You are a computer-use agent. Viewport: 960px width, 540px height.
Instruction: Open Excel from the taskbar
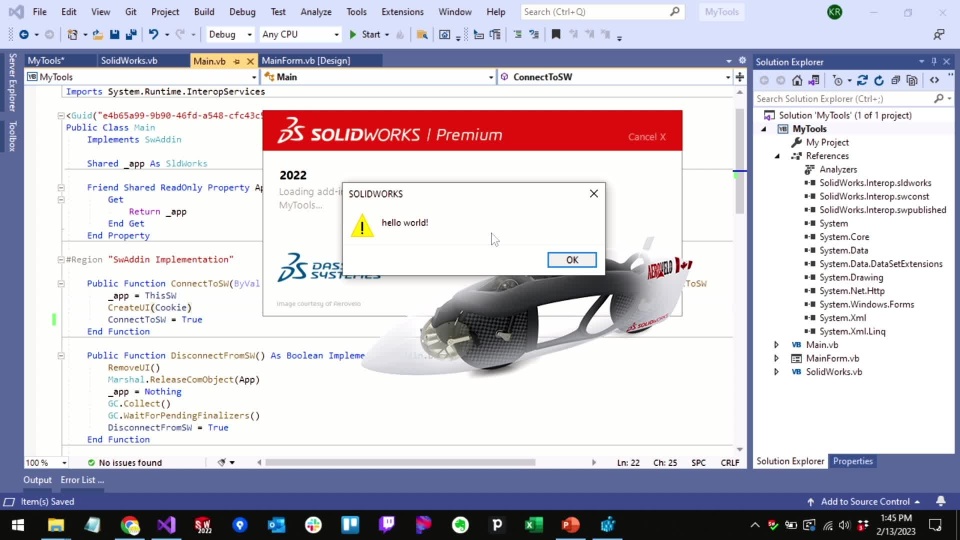pyautogui.click(x=534, y=525)
